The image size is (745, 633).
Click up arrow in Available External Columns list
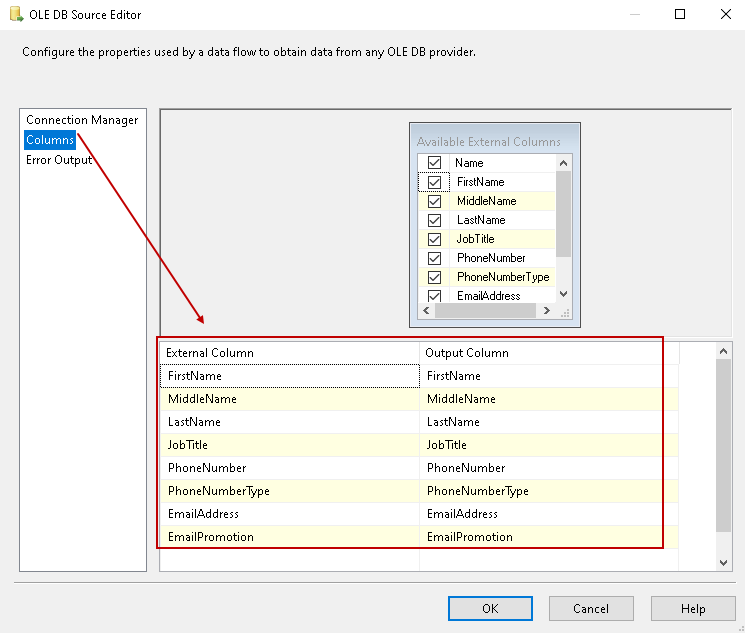(564, 163)
